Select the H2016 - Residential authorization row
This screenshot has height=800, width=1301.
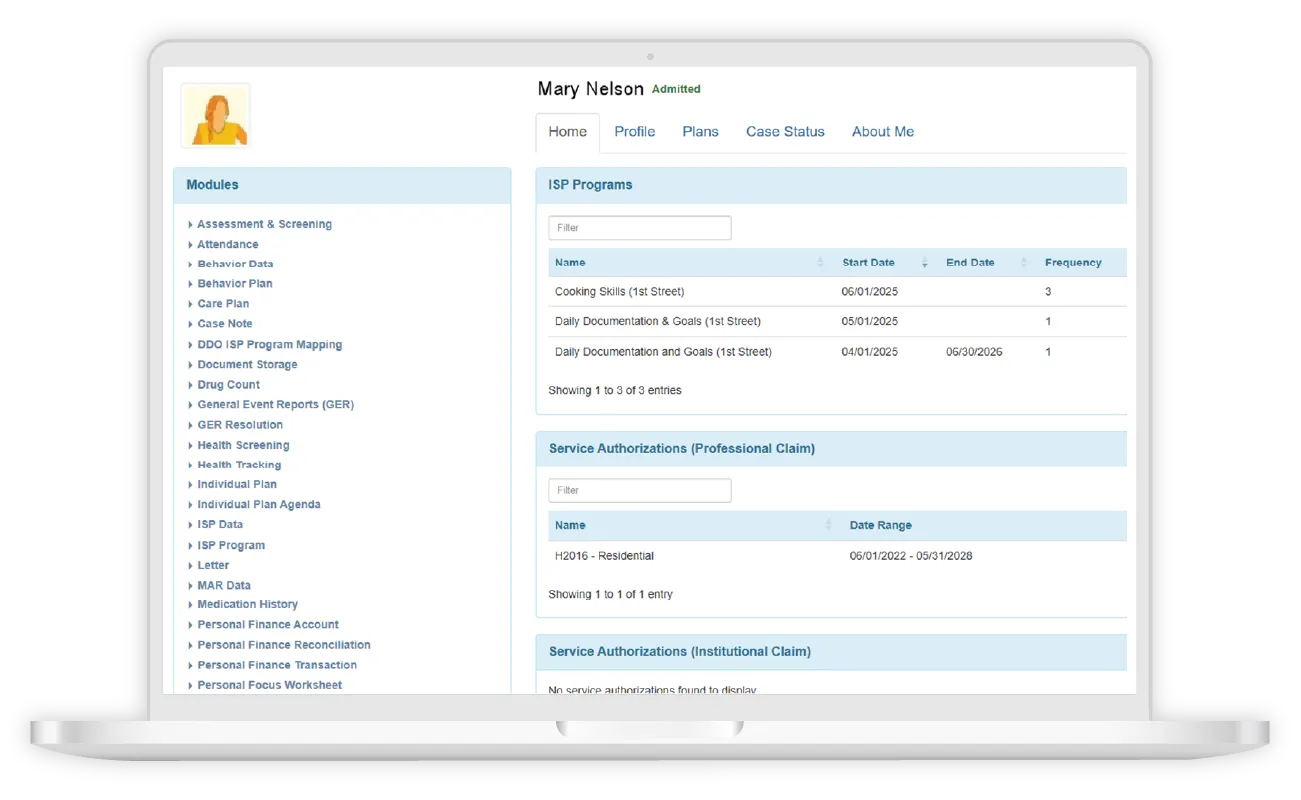point(604,556)
